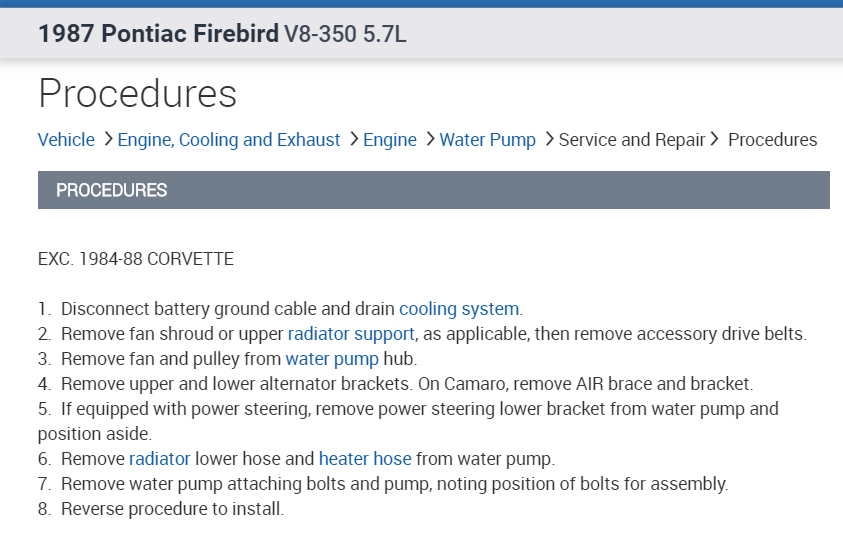Open the Engine, Cooling and Exhaust breadcrumb
This screenshot has height=556, width=843.
(229, 140)
